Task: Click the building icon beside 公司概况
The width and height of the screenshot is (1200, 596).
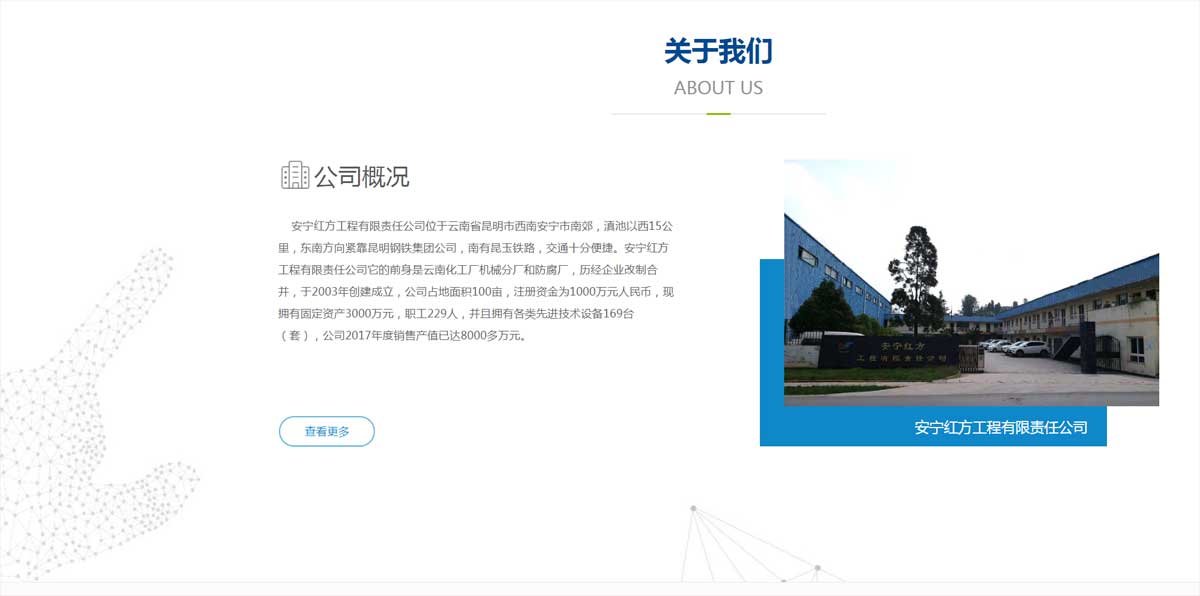Action: tap(295, 176)
